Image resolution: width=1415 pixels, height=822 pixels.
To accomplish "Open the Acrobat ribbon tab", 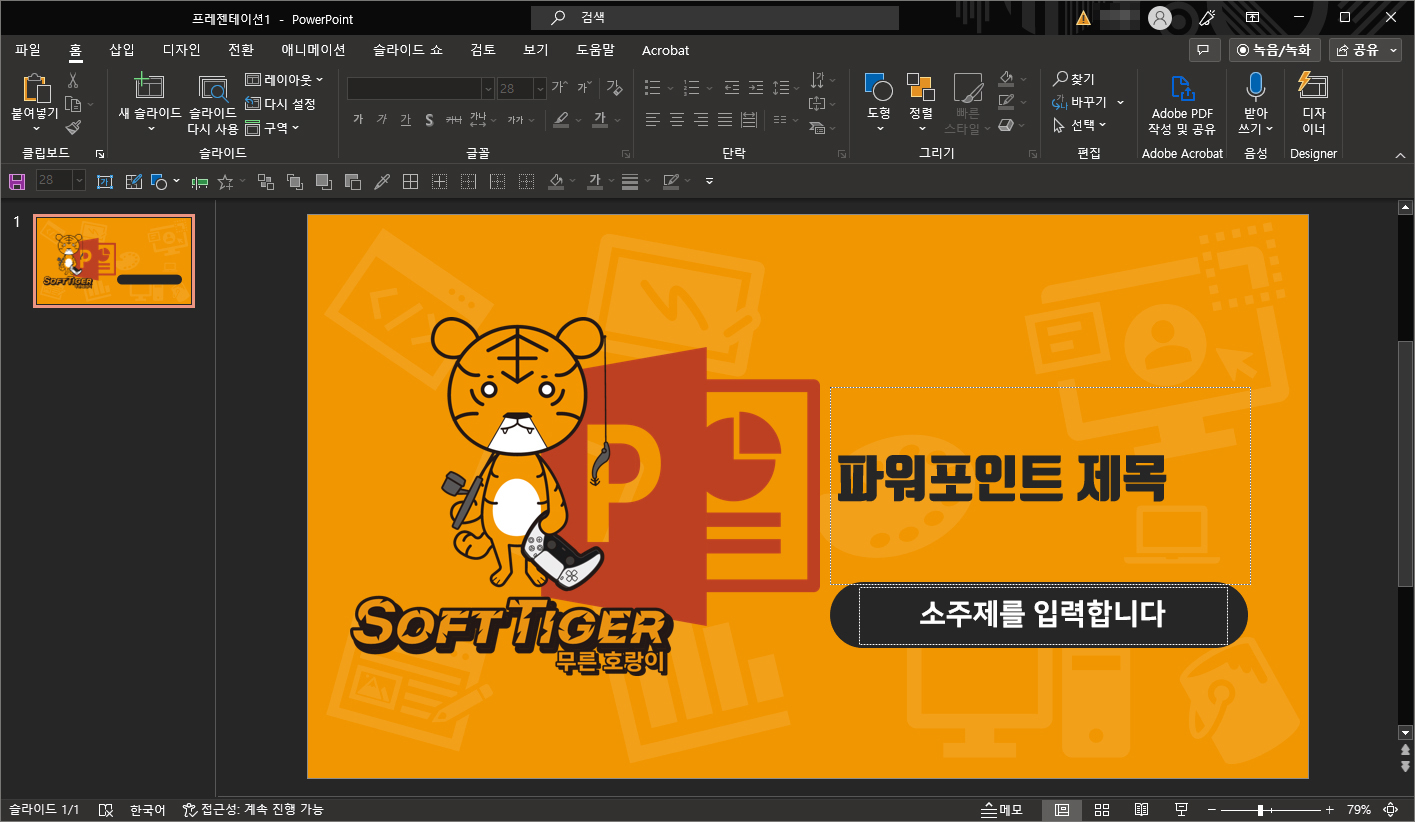I will (664, 50).
